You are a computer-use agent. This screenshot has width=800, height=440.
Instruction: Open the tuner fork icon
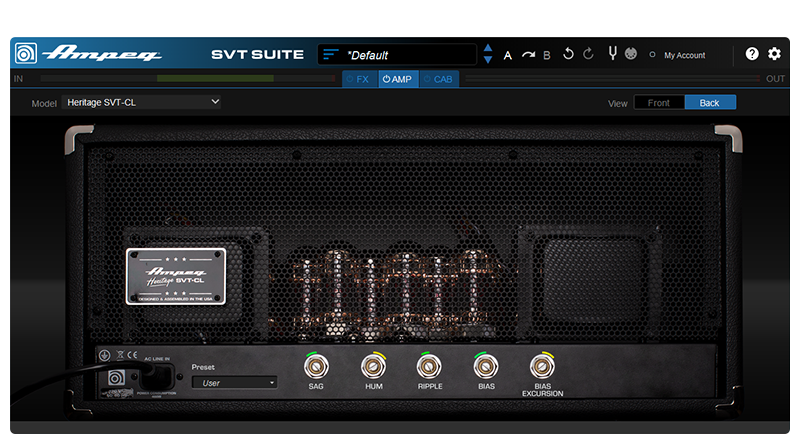click(x=612, y=53)
